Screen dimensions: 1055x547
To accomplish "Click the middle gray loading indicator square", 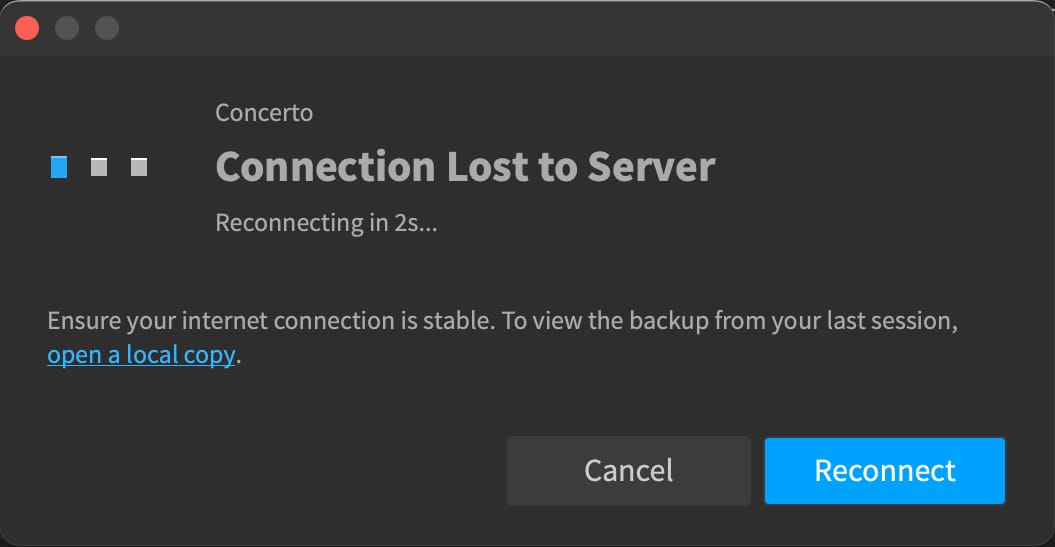I will click(x=99, y=167).
